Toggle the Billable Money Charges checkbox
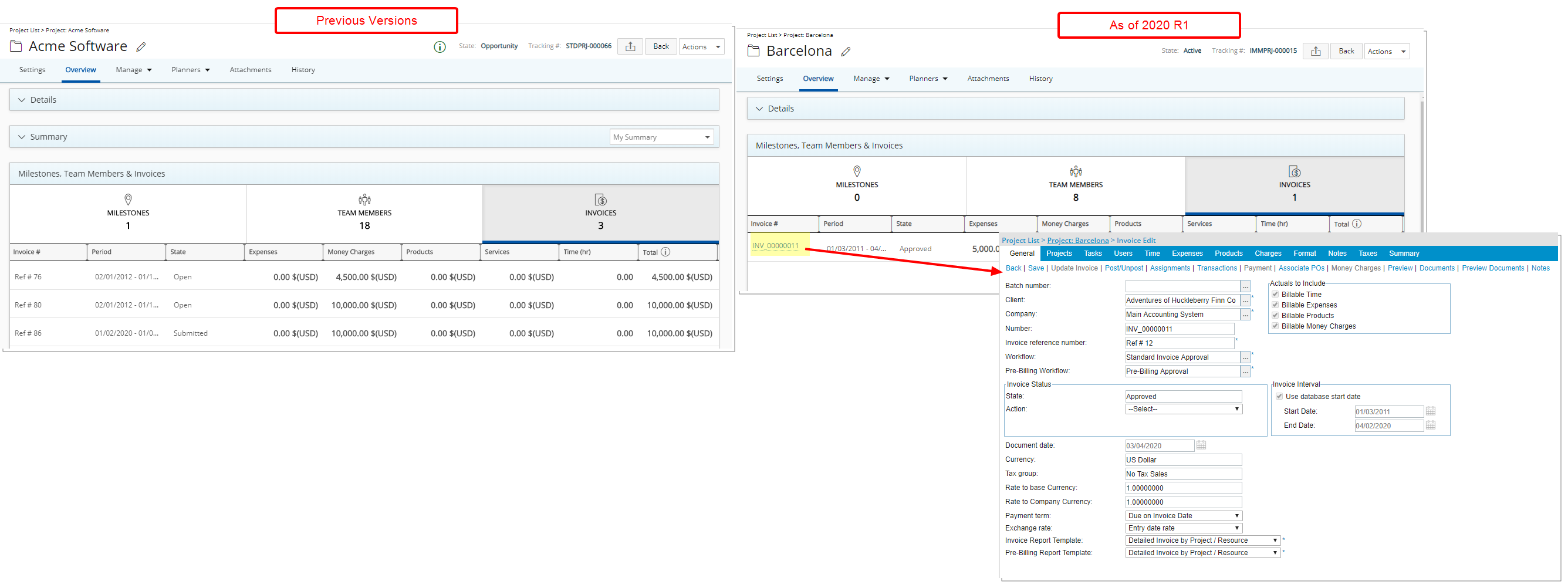This screenshot has width=1568, height=588. coord(1275,326)
